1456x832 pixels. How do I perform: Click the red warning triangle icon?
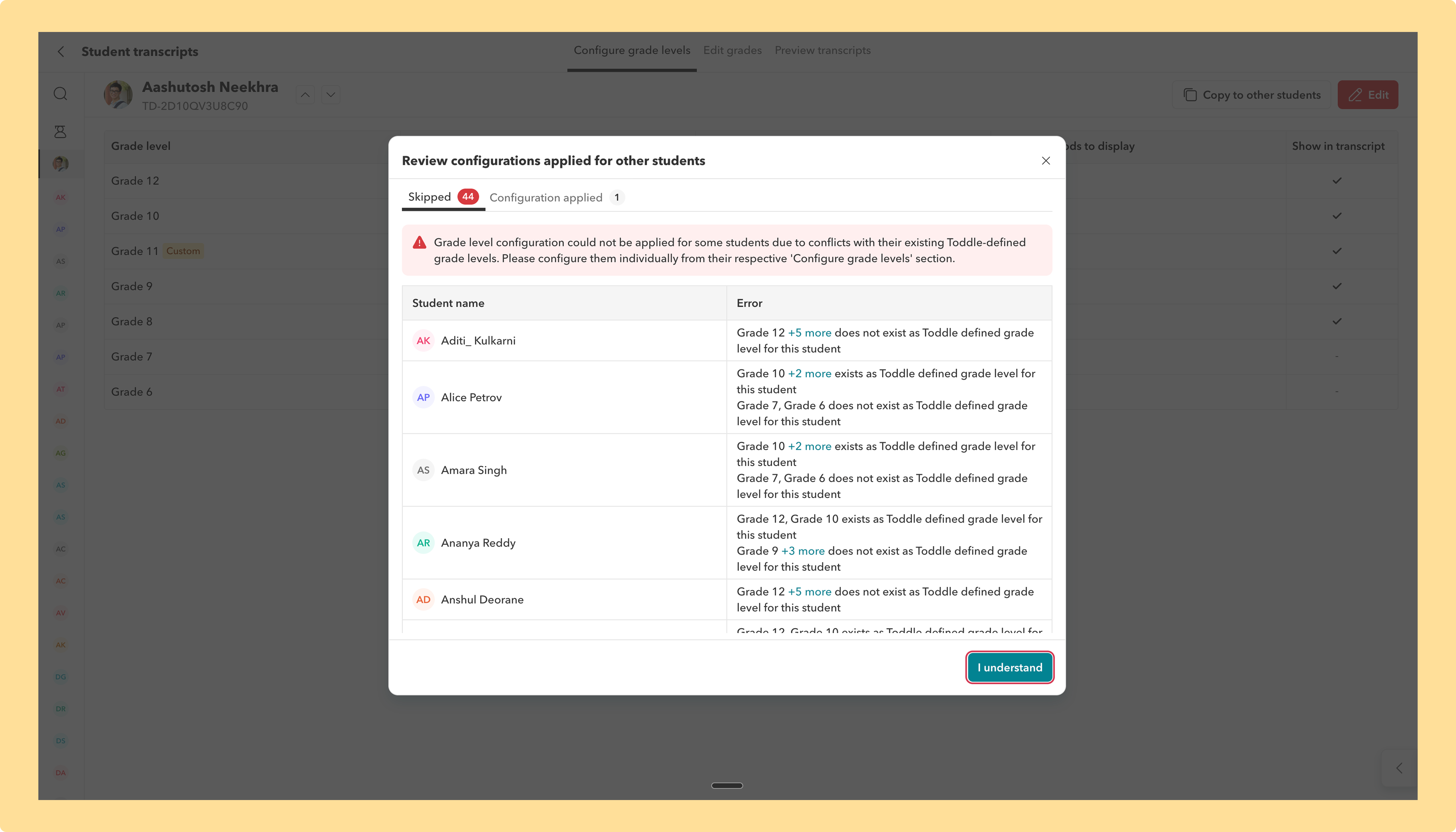419,243
